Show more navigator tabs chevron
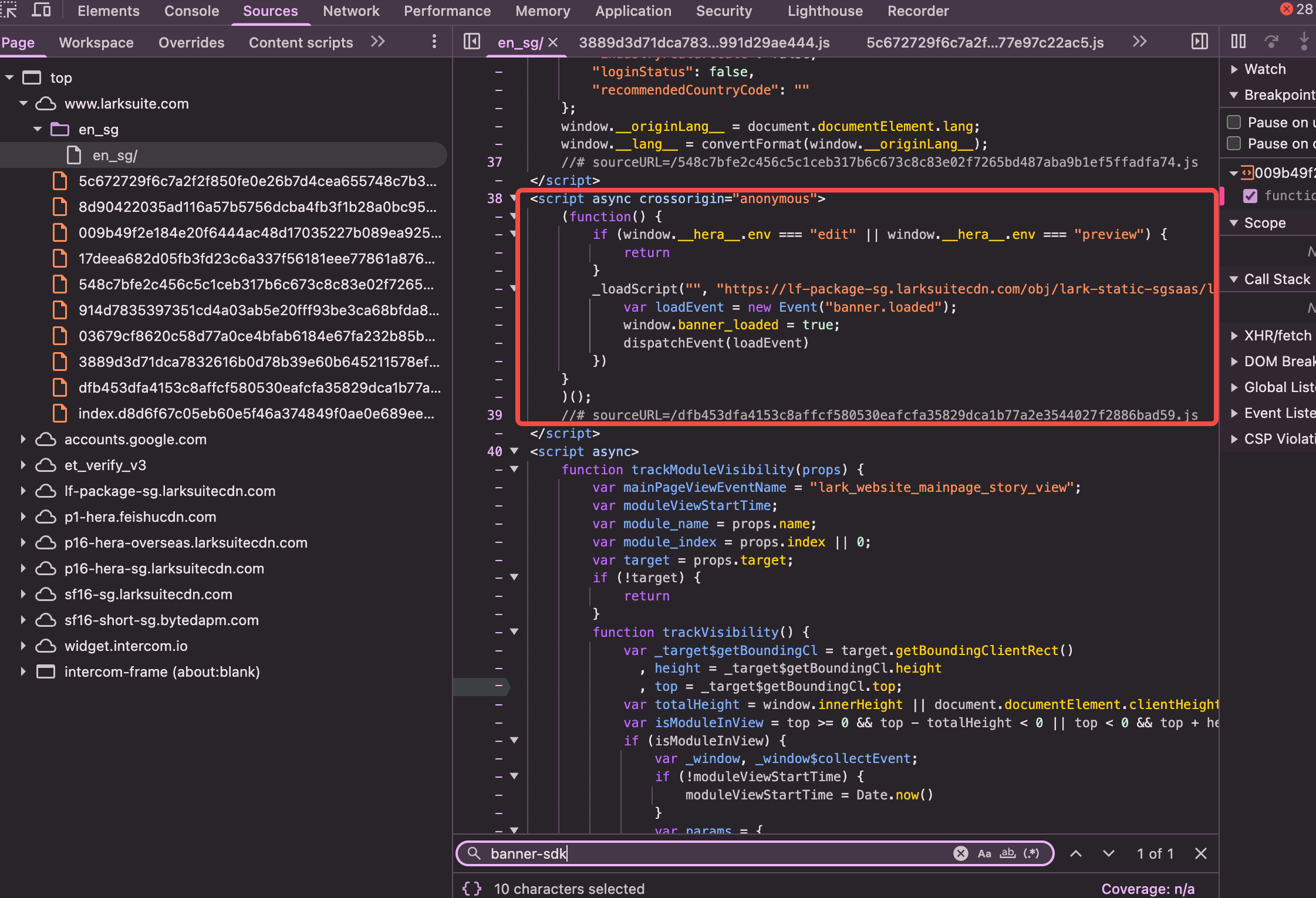1316x898 pixels. coord(378,41)
